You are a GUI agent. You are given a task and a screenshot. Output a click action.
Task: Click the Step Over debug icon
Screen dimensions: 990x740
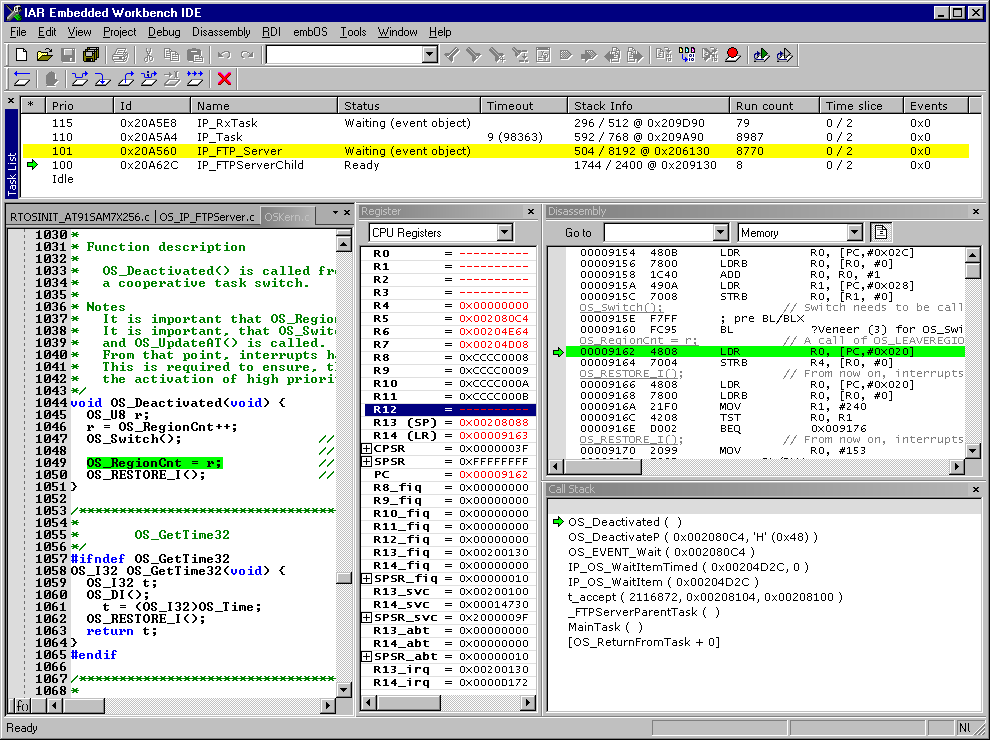click(x=80, y=79)
